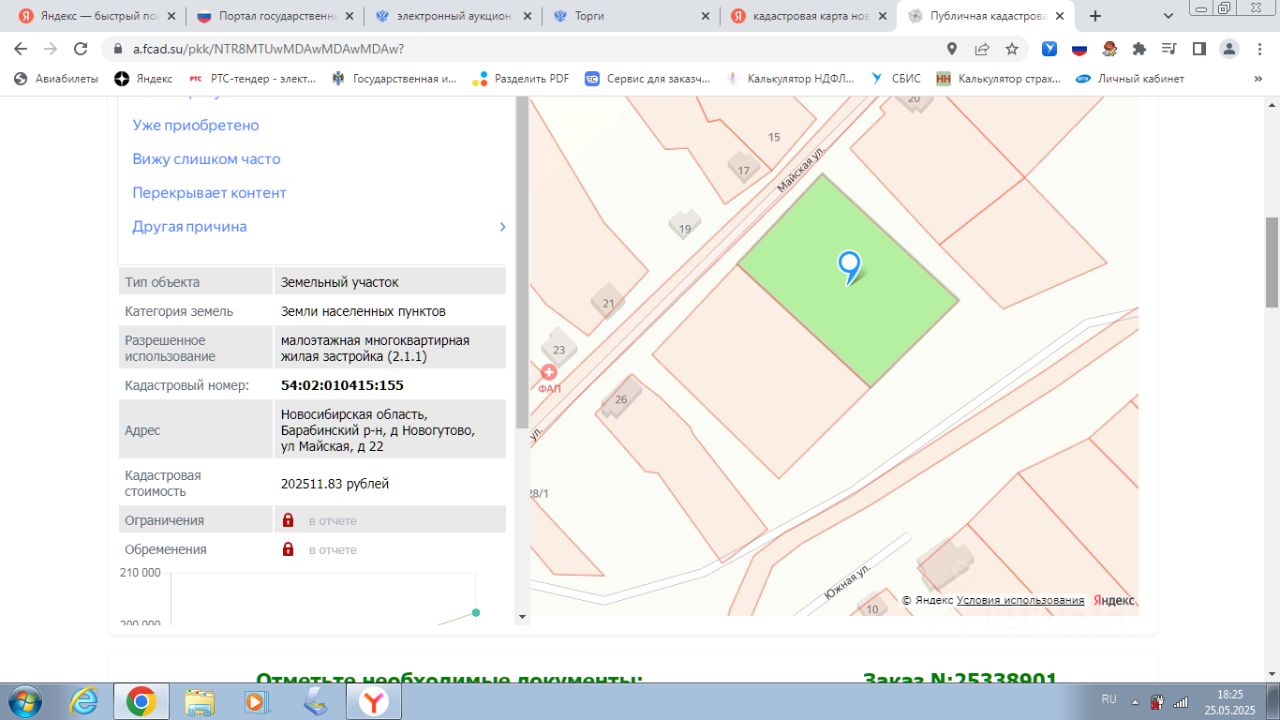
Task: Open Государственная и... bookmark
Action: coord(394,78)
